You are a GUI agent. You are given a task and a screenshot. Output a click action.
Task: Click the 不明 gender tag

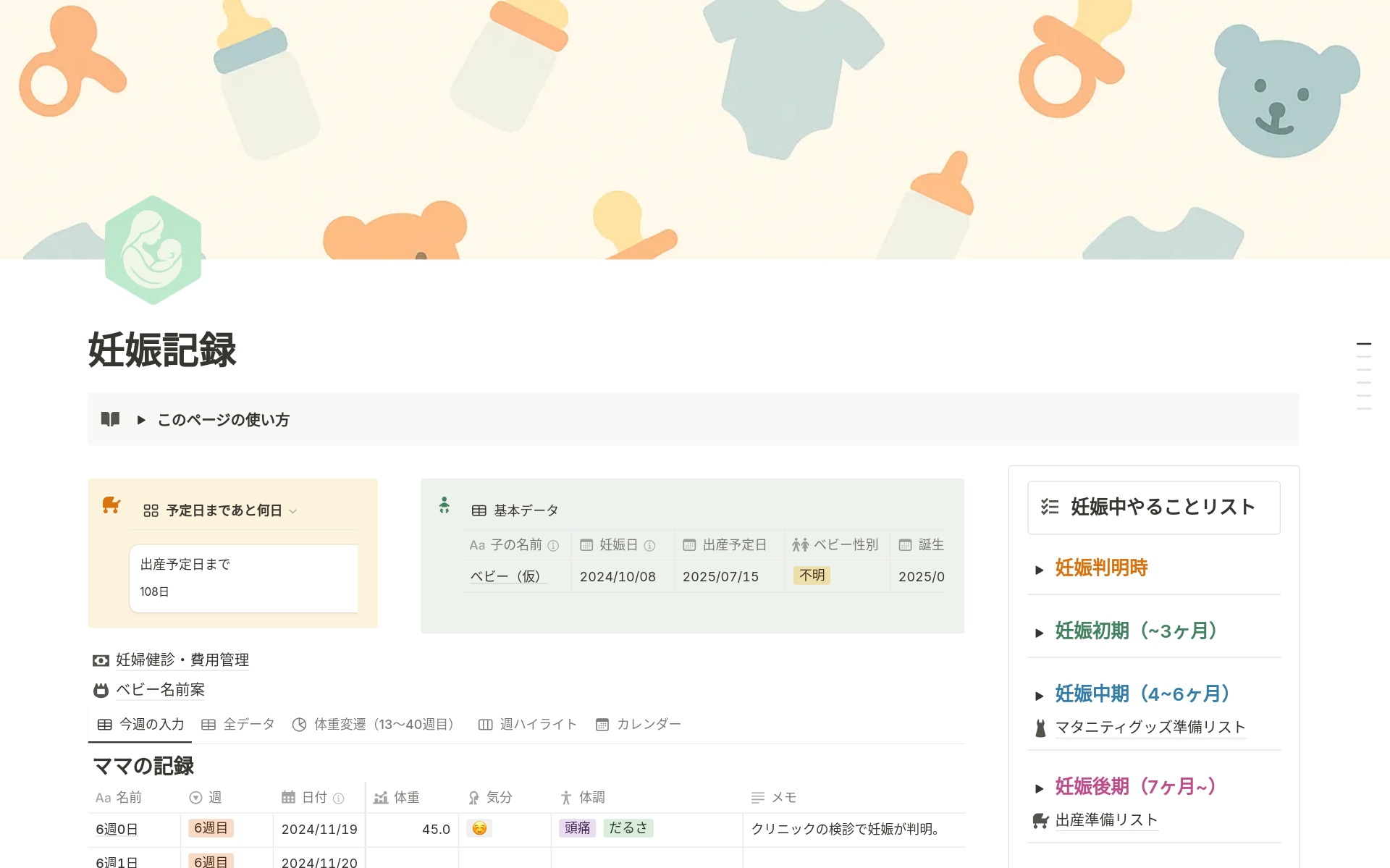click(812, 576)
